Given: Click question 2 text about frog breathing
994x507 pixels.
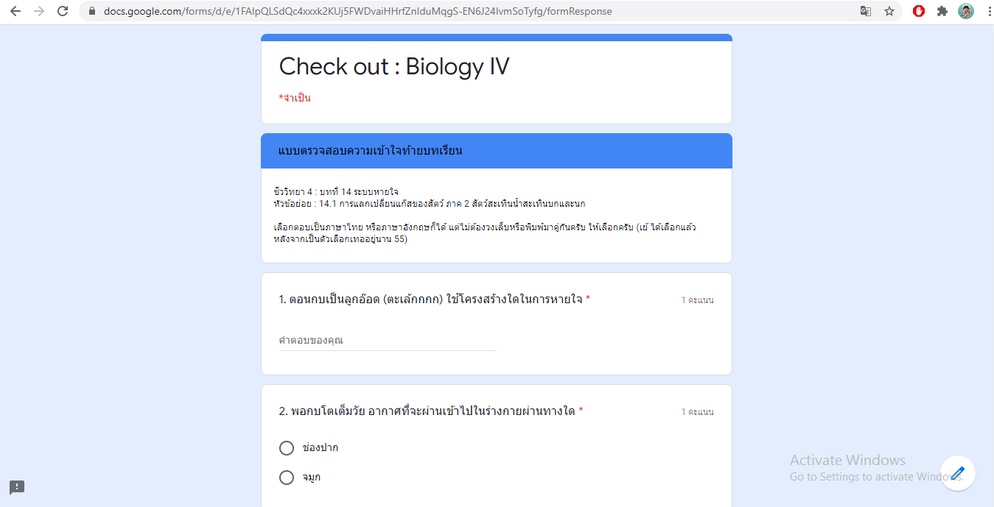Looking at the screenshot, I should click(x=427, y=411).
